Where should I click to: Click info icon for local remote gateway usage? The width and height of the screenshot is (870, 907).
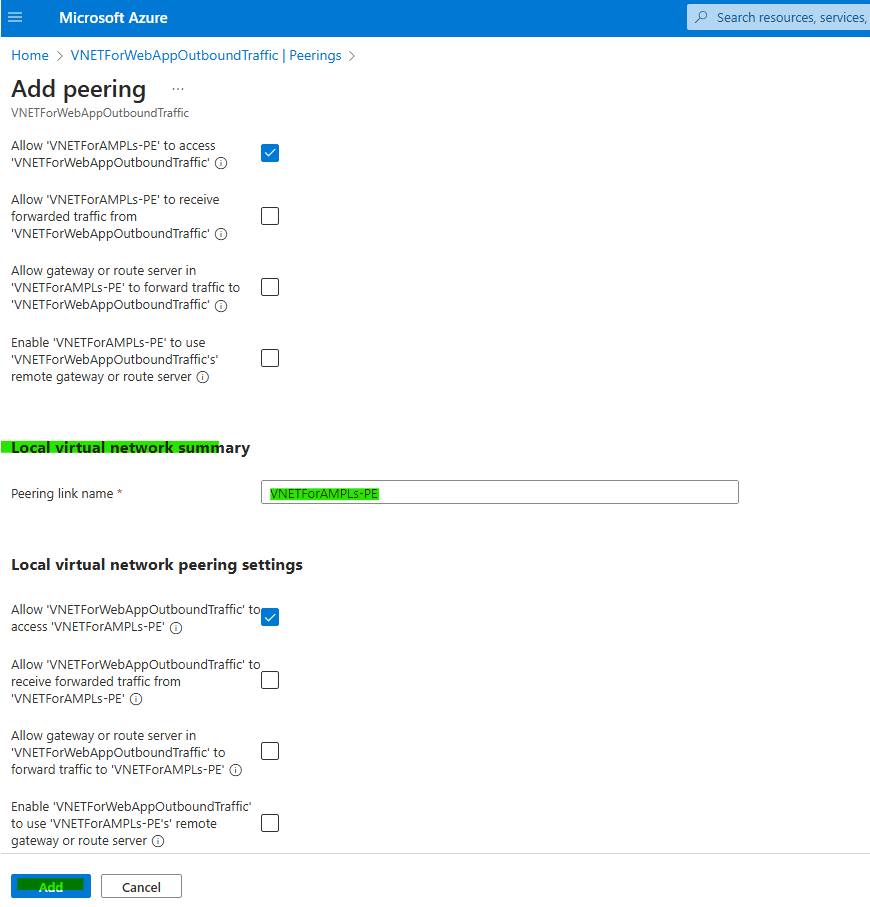pos(158,842)
